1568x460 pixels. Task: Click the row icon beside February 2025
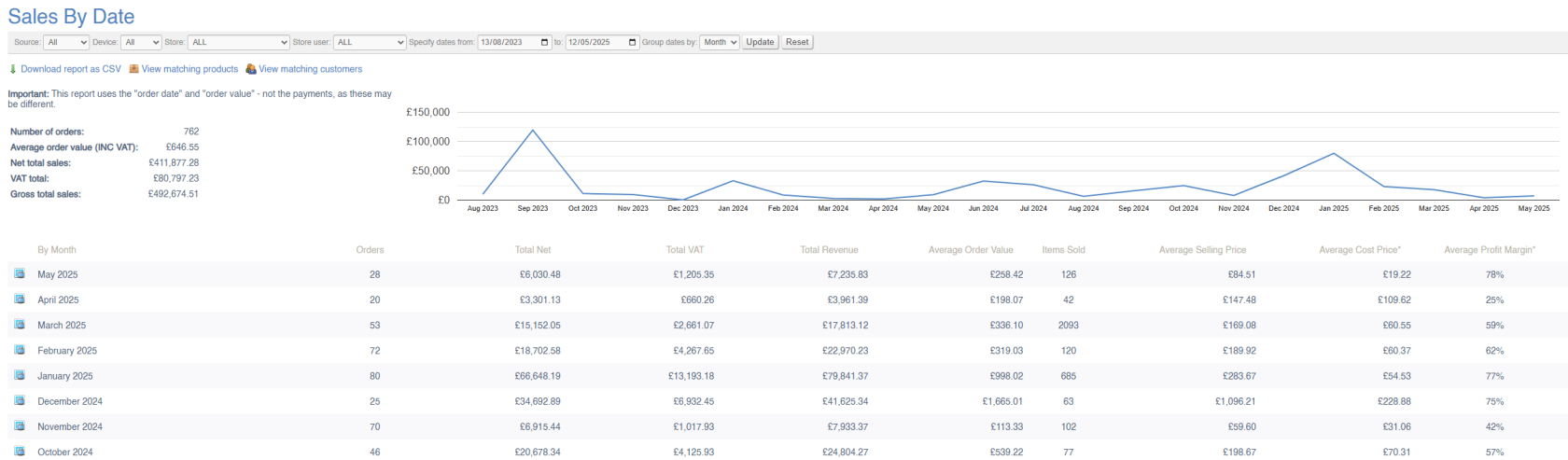coord(20,350)
